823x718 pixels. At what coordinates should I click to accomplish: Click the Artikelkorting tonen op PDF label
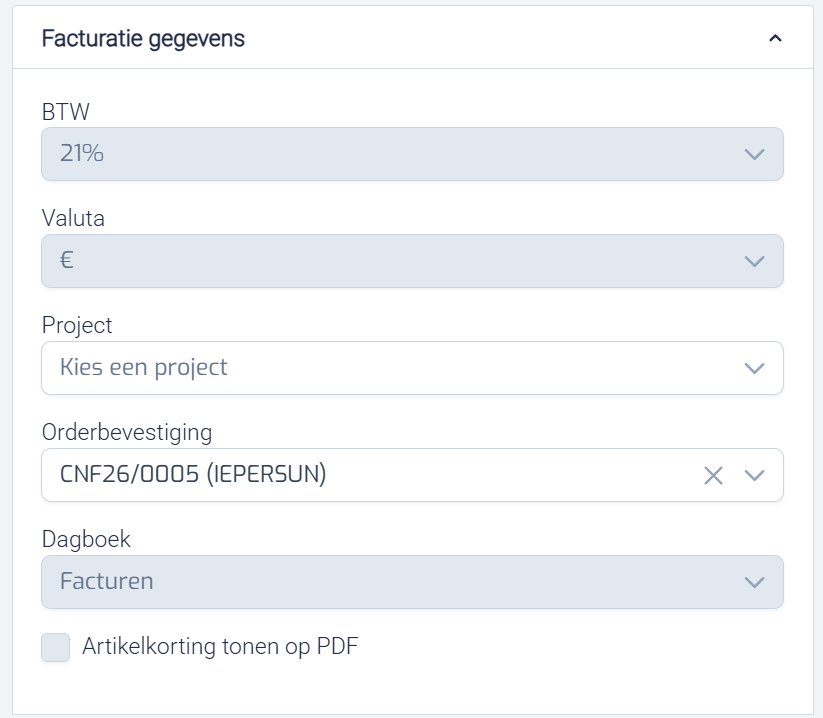pos(220,646)
